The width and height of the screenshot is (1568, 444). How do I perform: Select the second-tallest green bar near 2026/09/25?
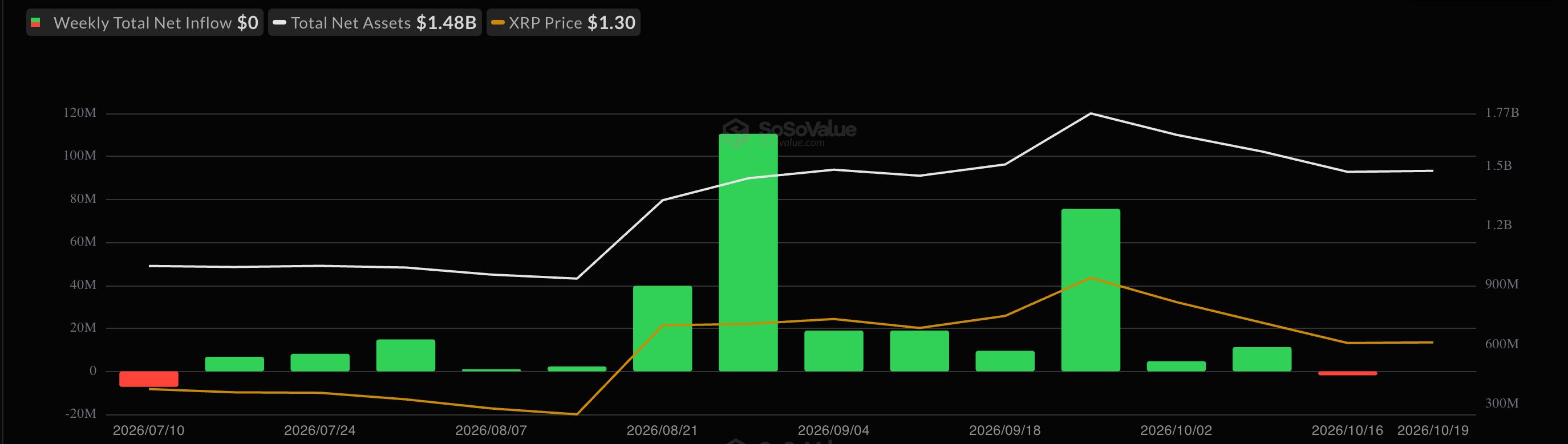(x=1091, y=290)
